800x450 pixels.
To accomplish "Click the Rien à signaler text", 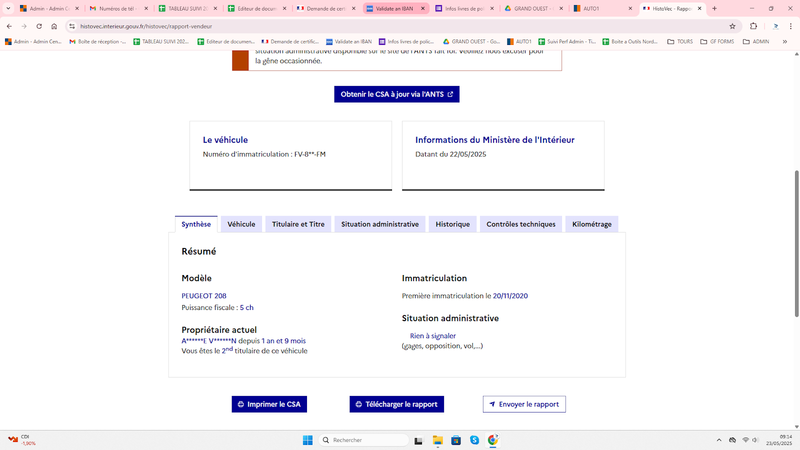I will (433, 336).
